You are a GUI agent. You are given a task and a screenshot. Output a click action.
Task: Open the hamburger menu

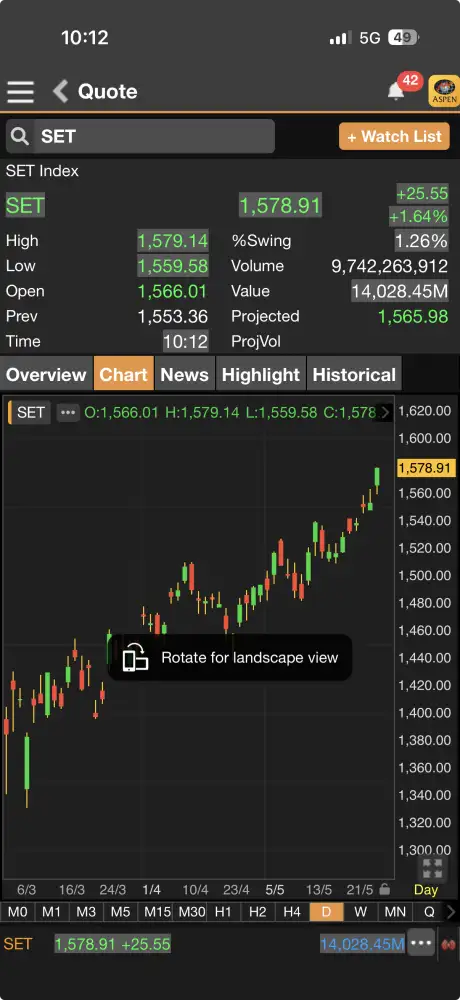pos(20,91)
